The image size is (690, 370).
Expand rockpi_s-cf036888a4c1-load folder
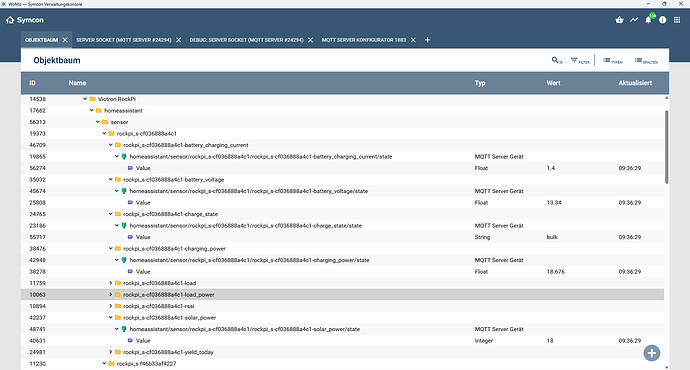pyautogui.click(x=110, y=283)
